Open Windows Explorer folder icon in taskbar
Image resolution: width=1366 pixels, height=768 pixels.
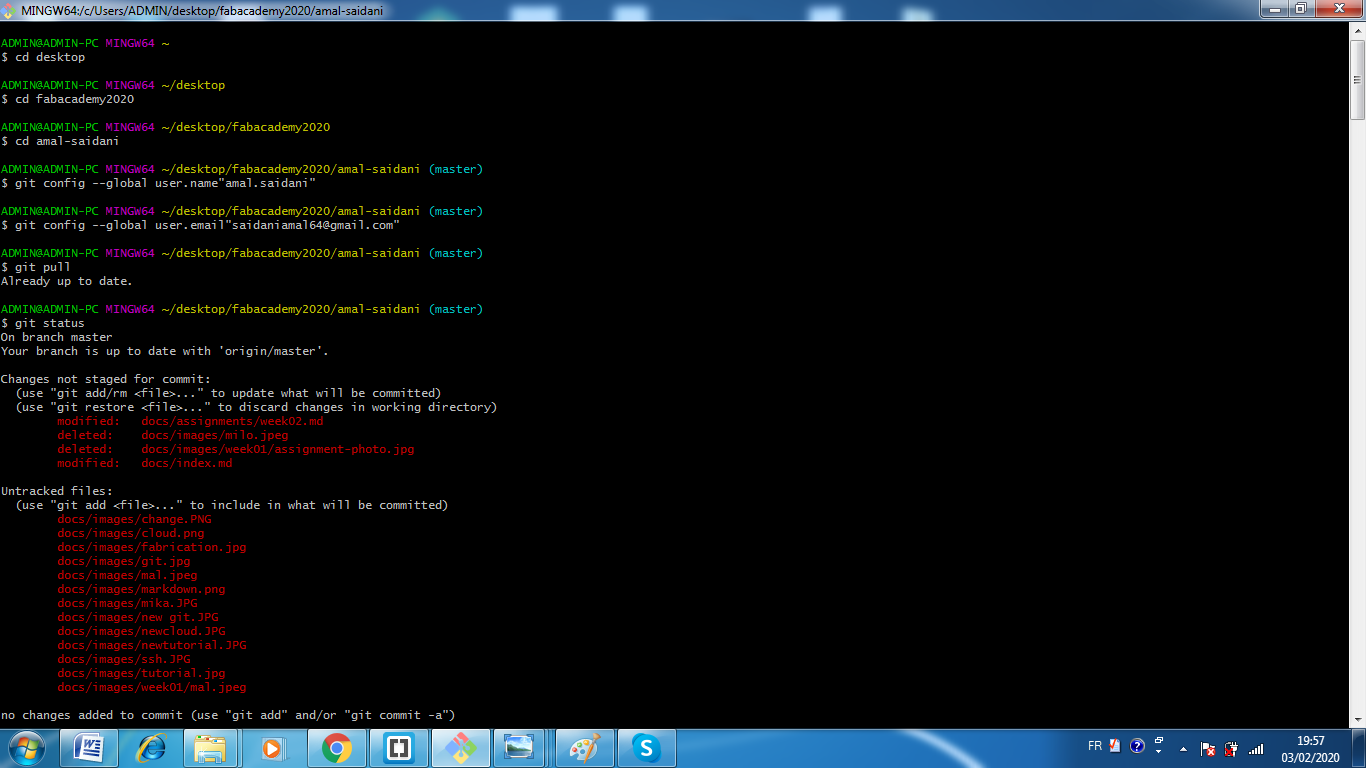coord(212,748)
